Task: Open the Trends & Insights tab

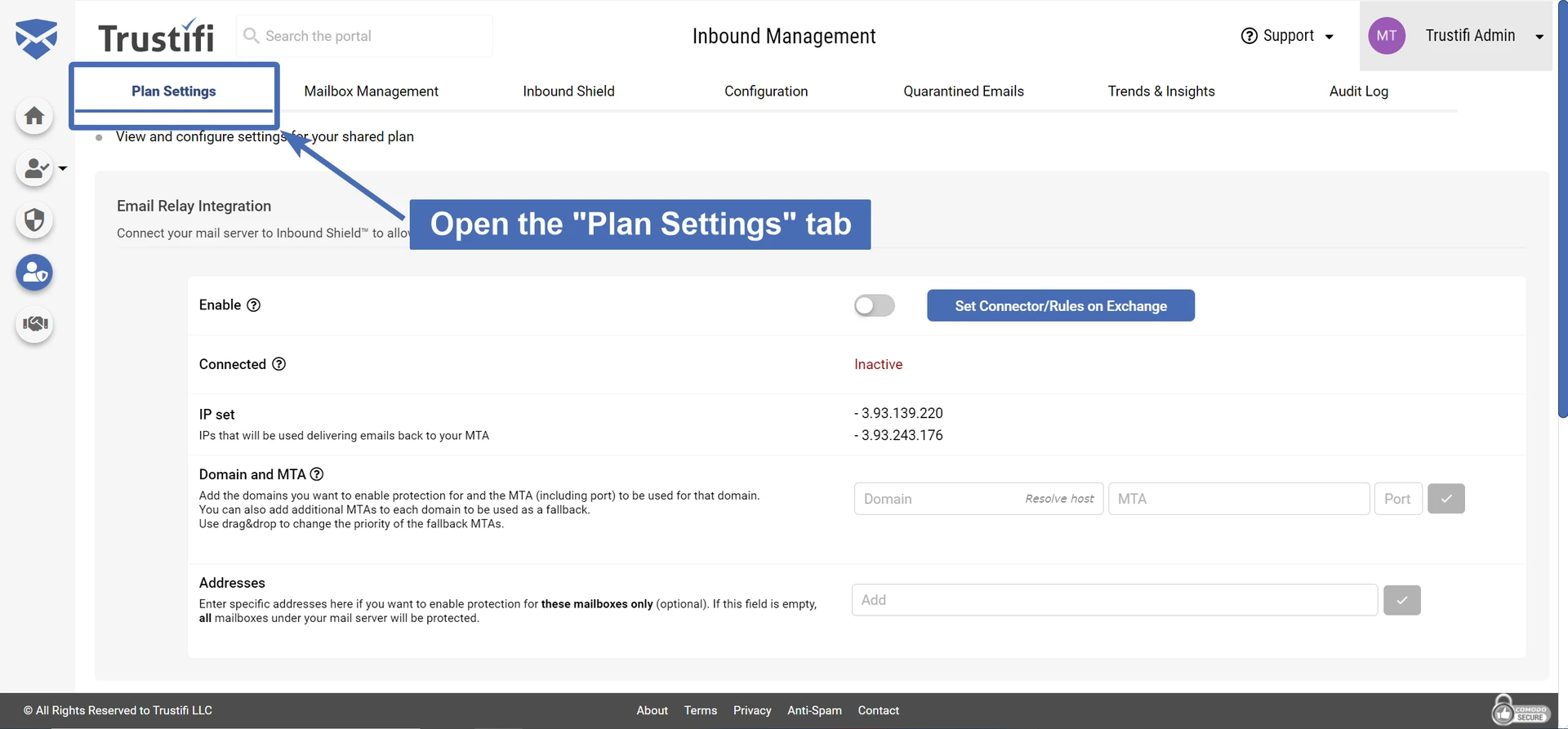Action: [x=1161, y=91]
